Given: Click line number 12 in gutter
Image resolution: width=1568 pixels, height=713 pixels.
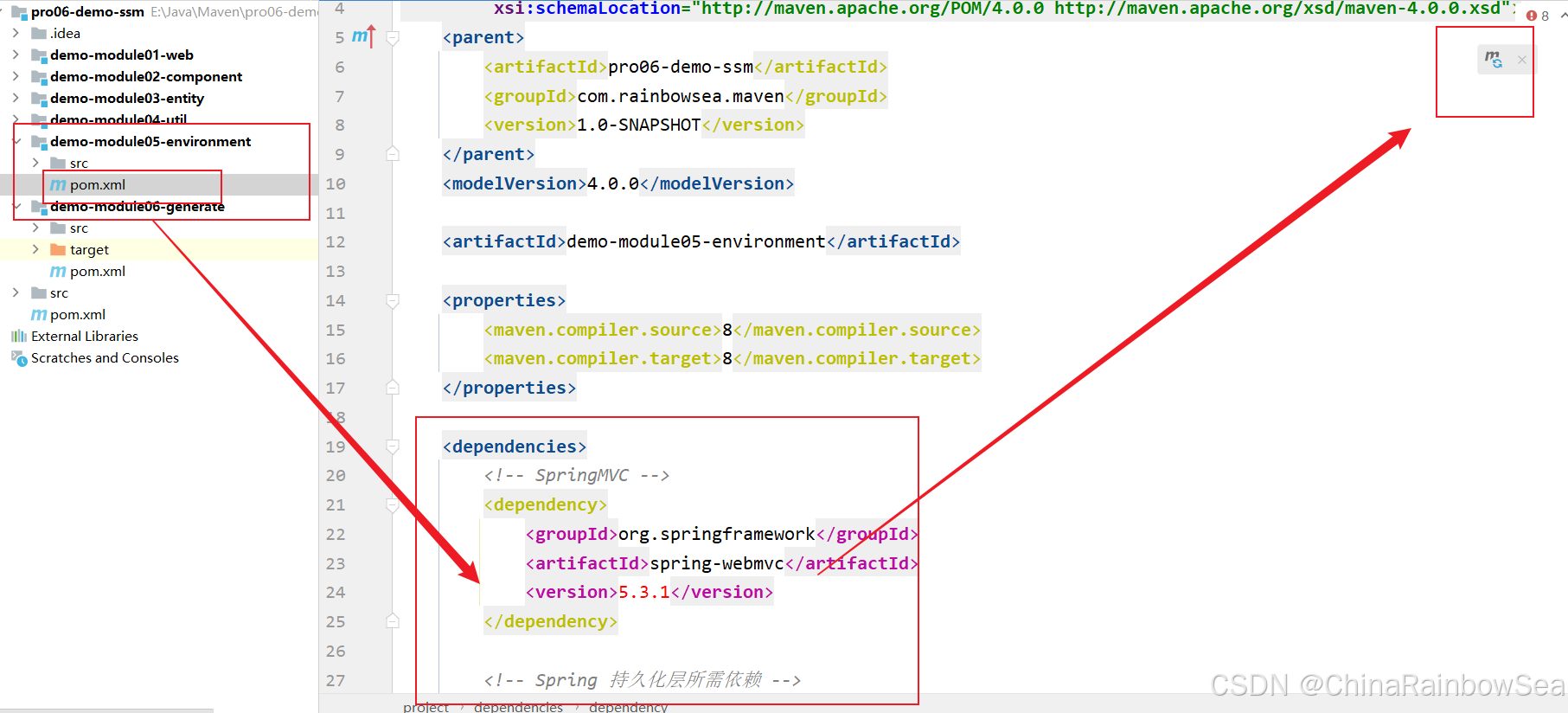Looking at the screenshot, I should [336, 241].
